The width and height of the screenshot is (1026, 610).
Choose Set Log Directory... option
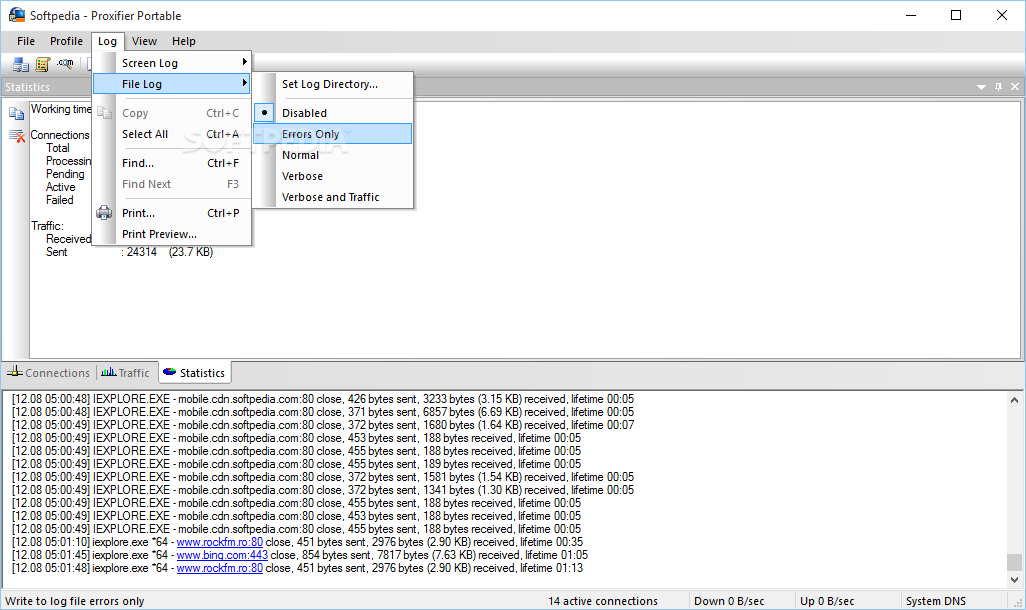click(x=333, y=84)
